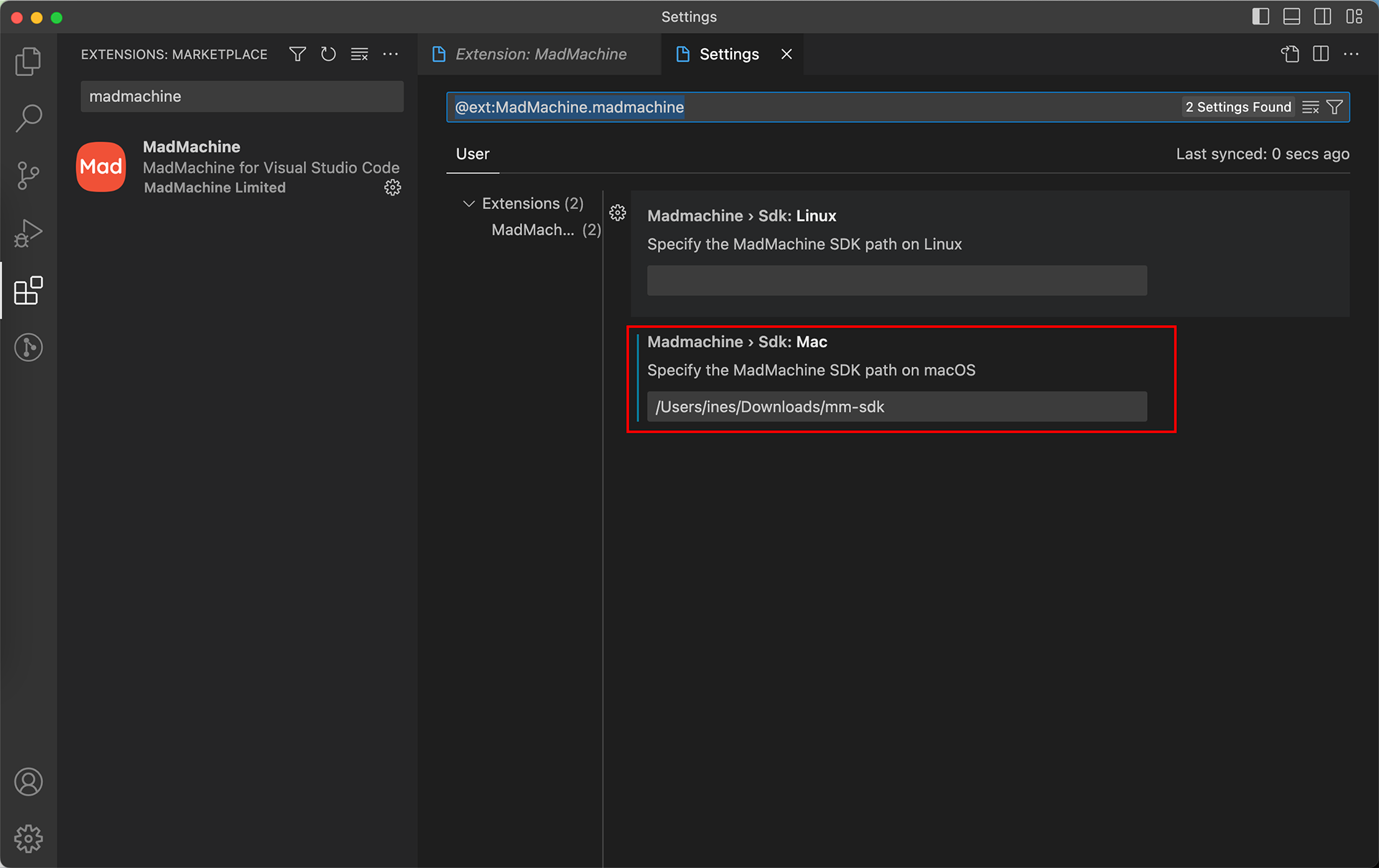Refresh the extensions marketplace list
Image resolution: width=1379 pixels, height=868 pixels.
click(328, 55)
